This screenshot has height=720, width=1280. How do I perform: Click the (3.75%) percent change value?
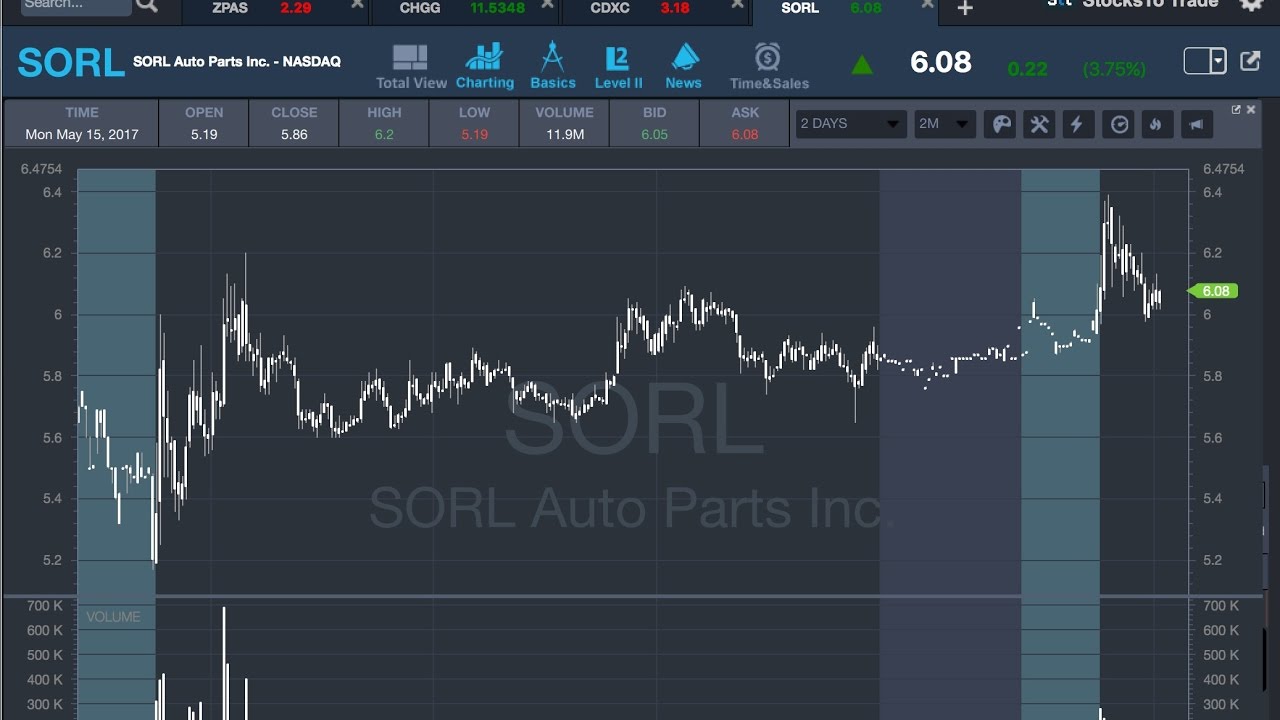click(x=1114, y=69)
